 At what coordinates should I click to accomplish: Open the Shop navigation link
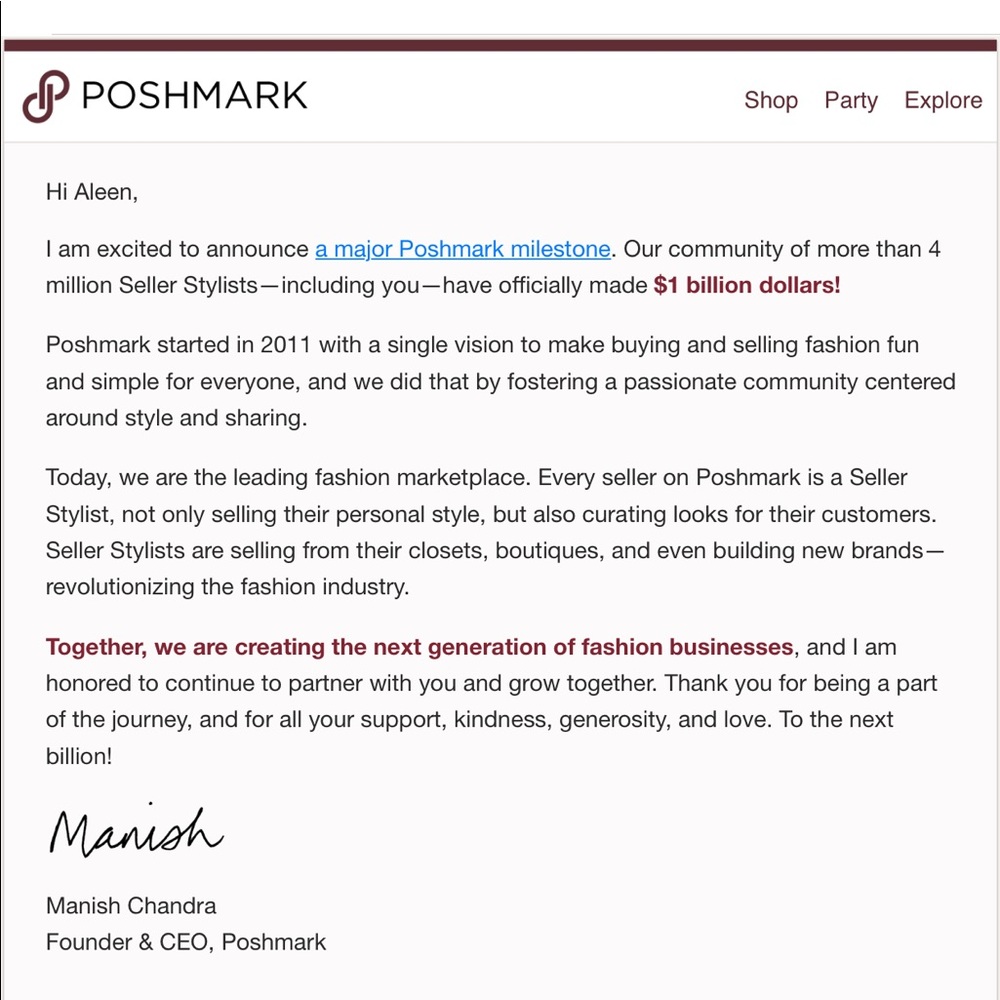(770, 100)
